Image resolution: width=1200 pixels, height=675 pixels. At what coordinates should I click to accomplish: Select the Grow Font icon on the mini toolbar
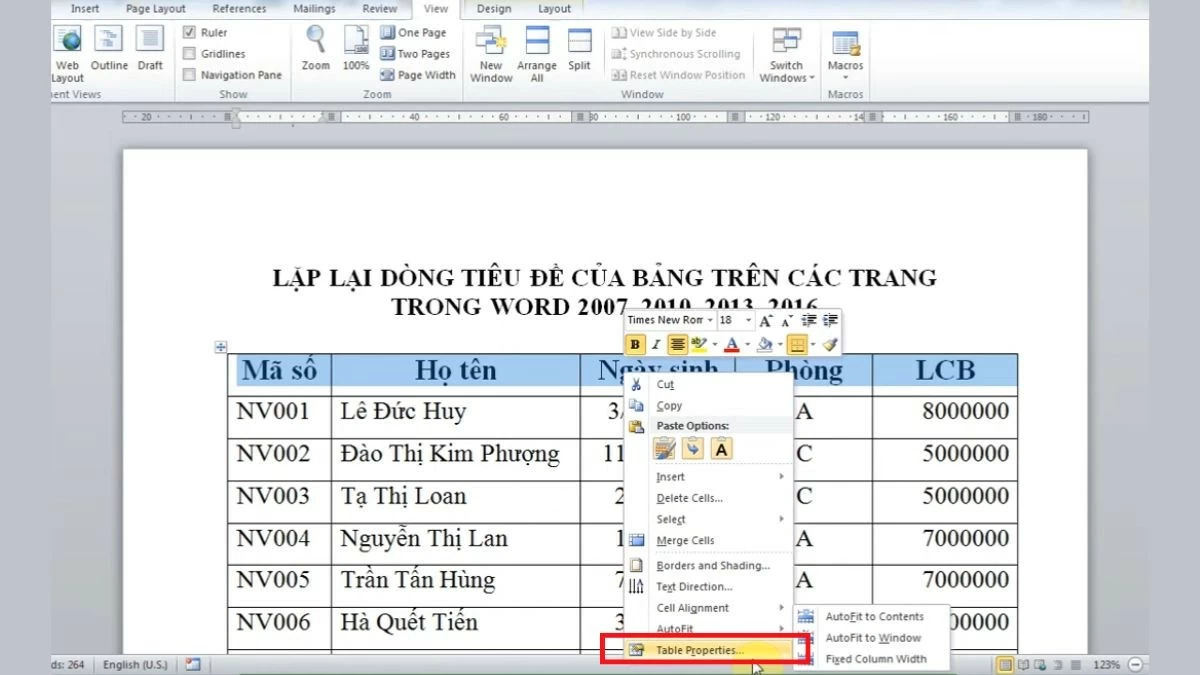coord(767,321)
